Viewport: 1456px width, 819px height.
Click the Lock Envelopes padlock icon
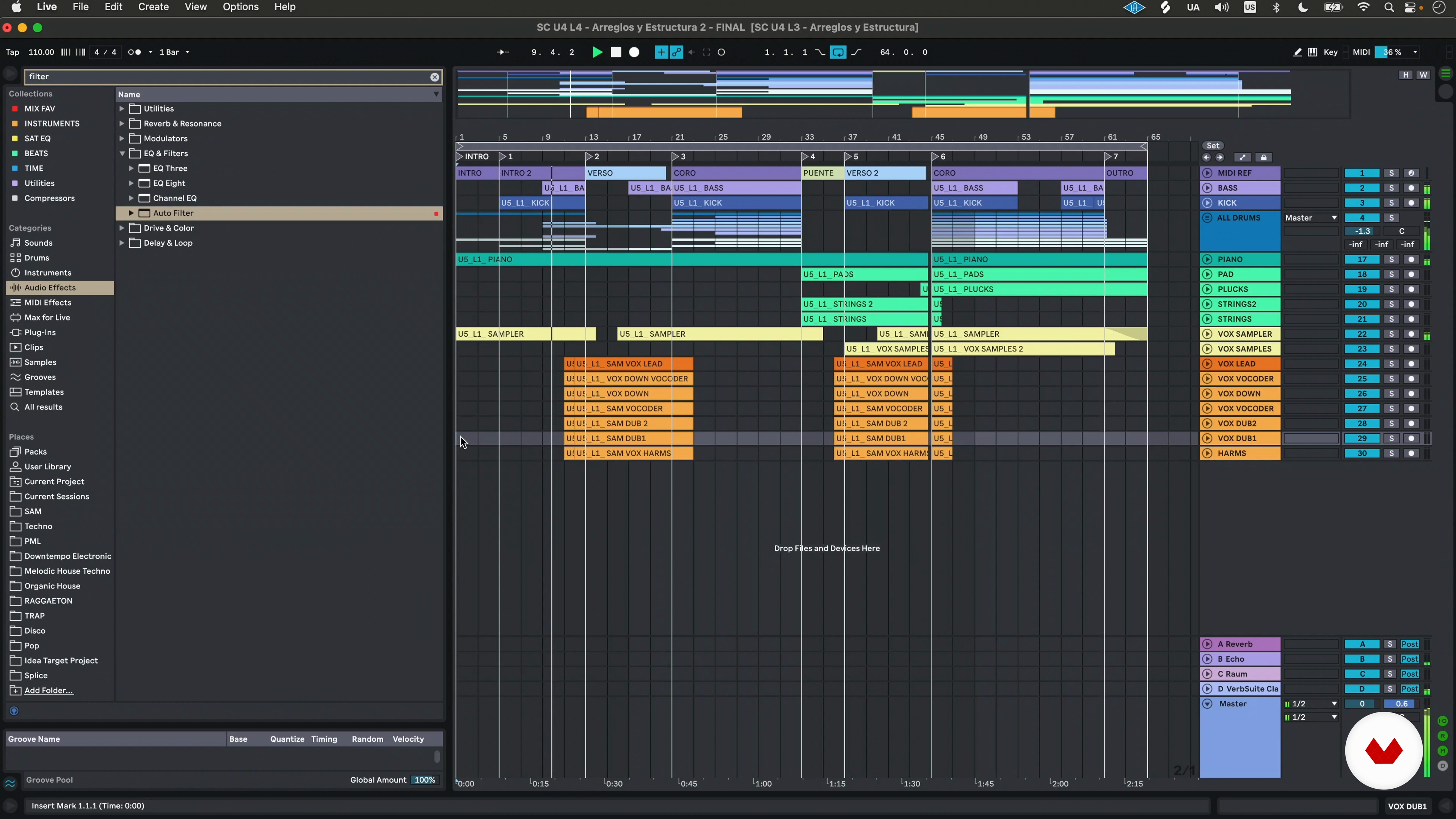coord(1264,158)
